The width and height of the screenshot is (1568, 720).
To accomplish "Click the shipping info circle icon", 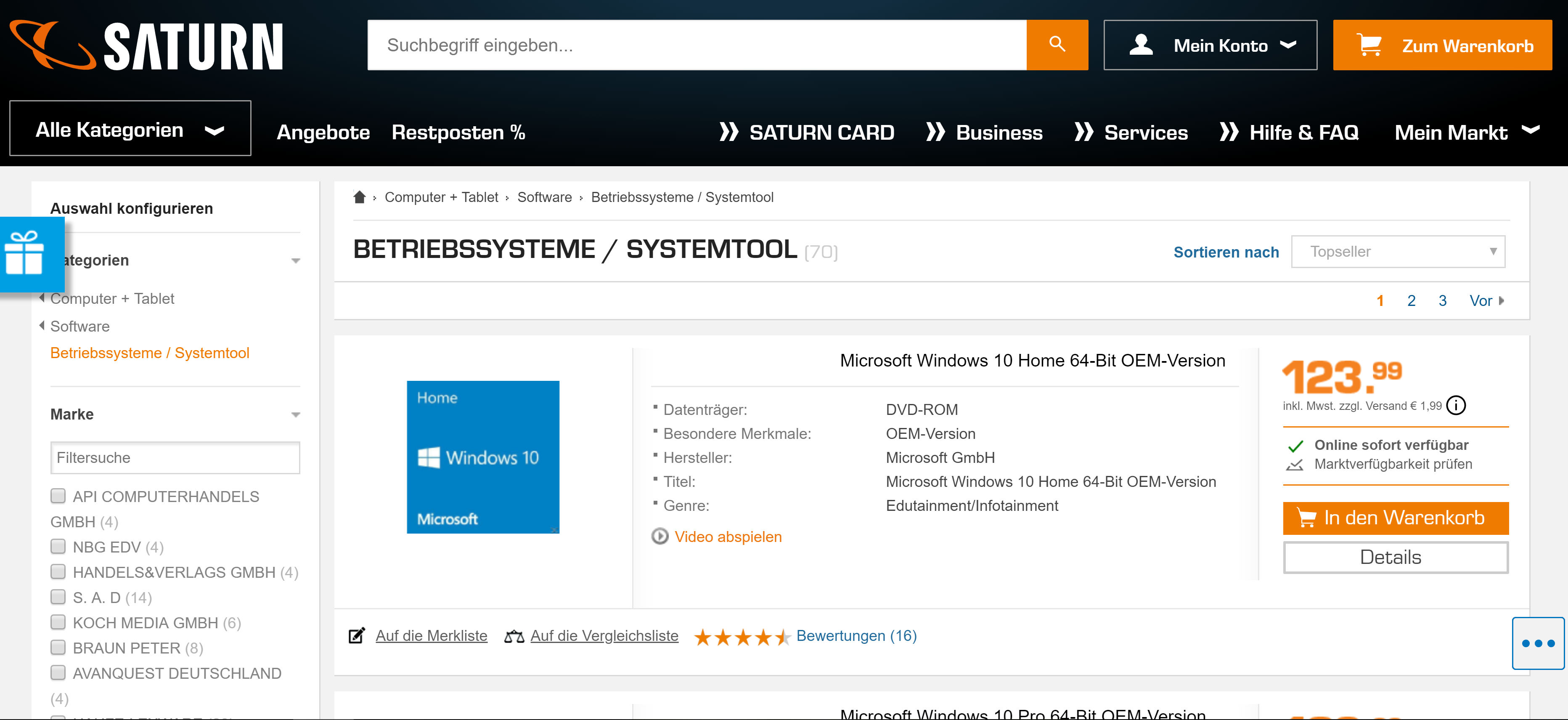I will coord(1456,405).
